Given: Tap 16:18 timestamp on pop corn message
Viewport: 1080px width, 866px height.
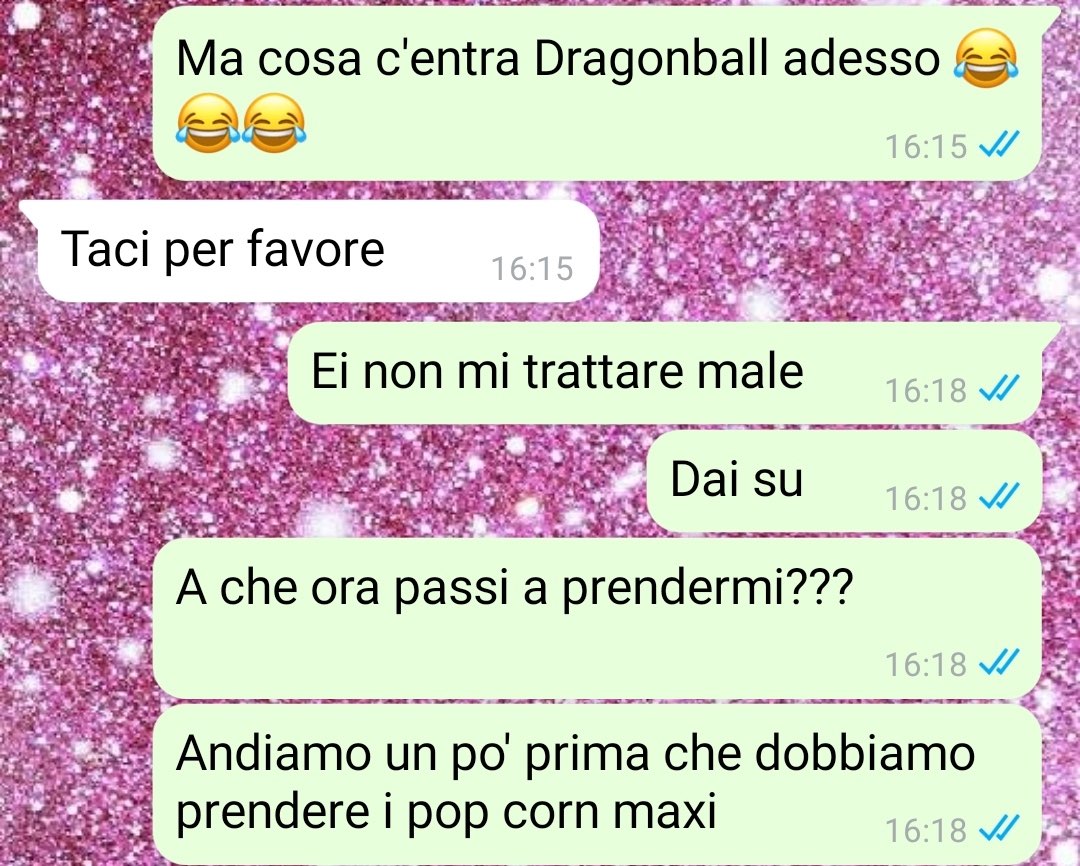Looking at the screenshot, I should click(x=926, y=829).
